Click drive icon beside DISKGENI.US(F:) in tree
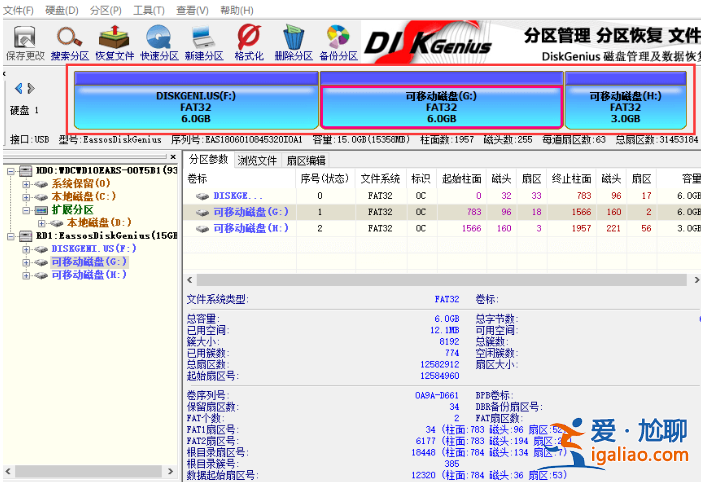This screenshot has width=701, height=482. click(41, 249)
